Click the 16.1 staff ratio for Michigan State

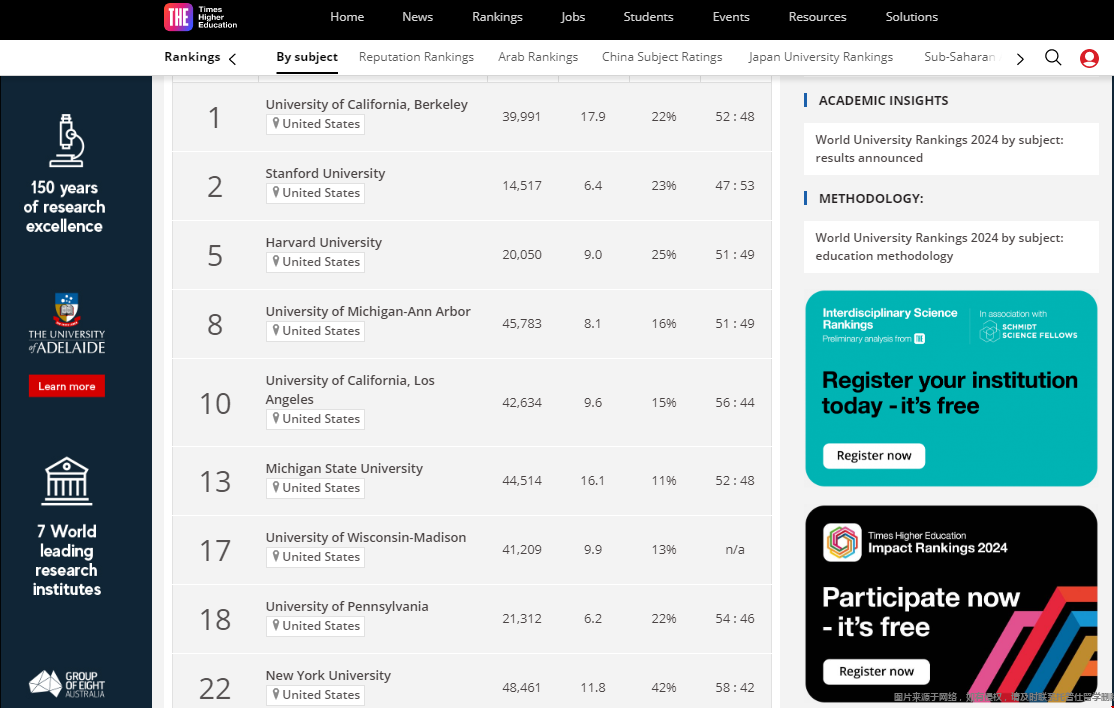click(593, 481)
